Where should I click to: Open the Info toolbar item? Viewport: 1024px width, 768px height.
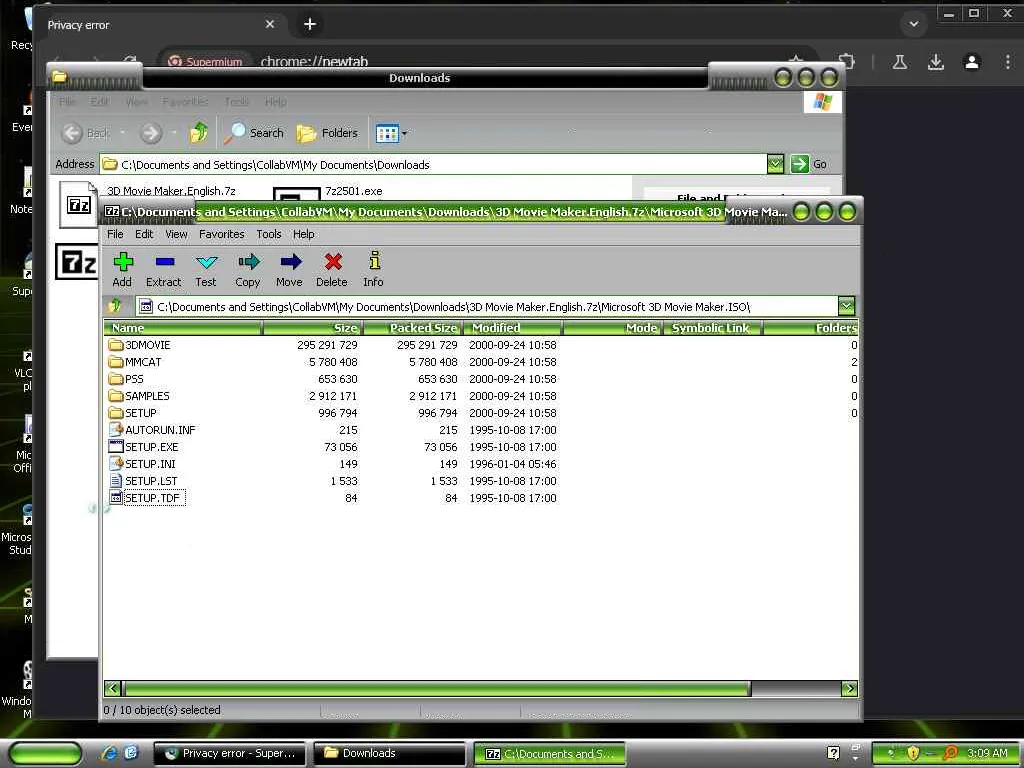click(374, 270)
